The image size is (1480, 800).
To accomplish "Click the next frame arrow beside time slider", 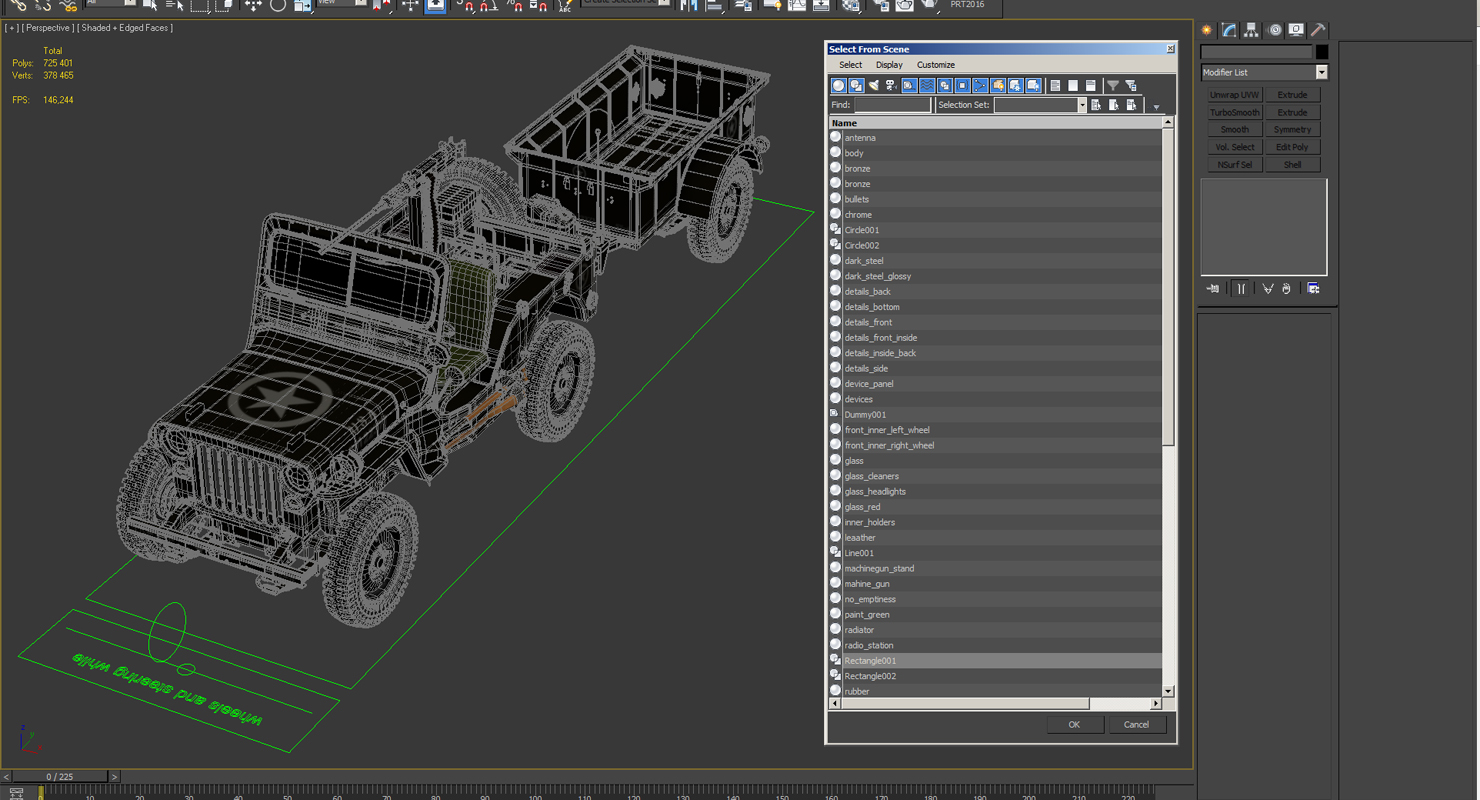I will (x=114, y=777).
